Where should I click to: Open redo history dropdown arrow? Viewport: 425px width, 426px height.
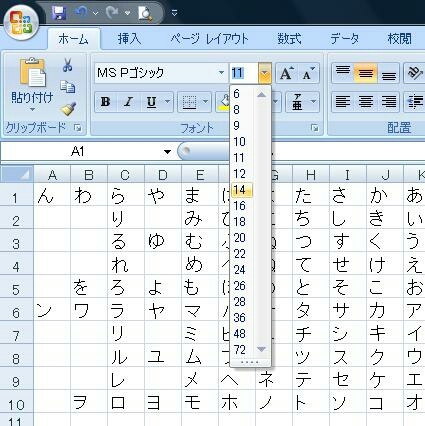pyautogui.click(x=127, y=13)
